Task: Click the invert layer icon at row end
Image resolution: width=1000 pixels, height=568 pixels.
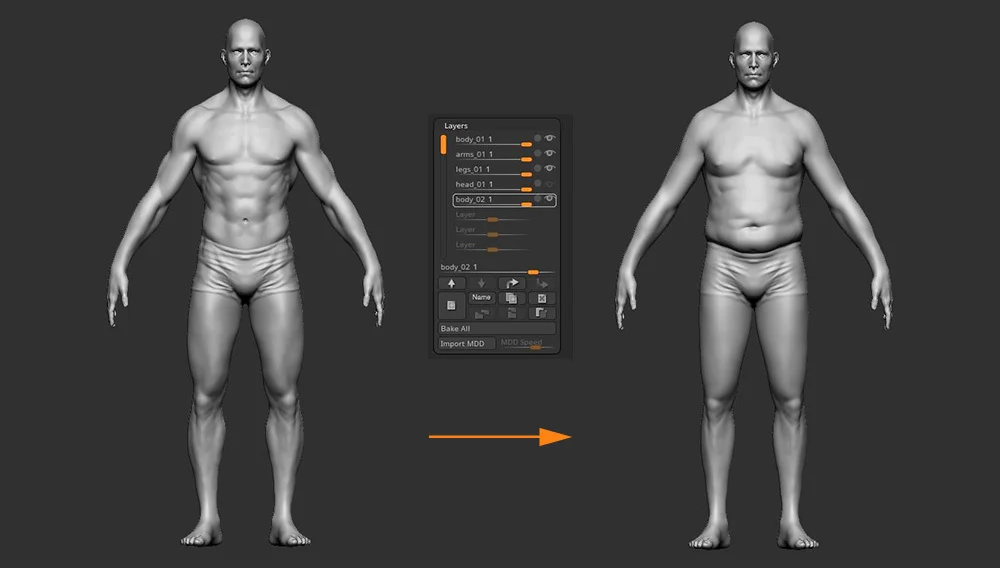Action: 542,313
